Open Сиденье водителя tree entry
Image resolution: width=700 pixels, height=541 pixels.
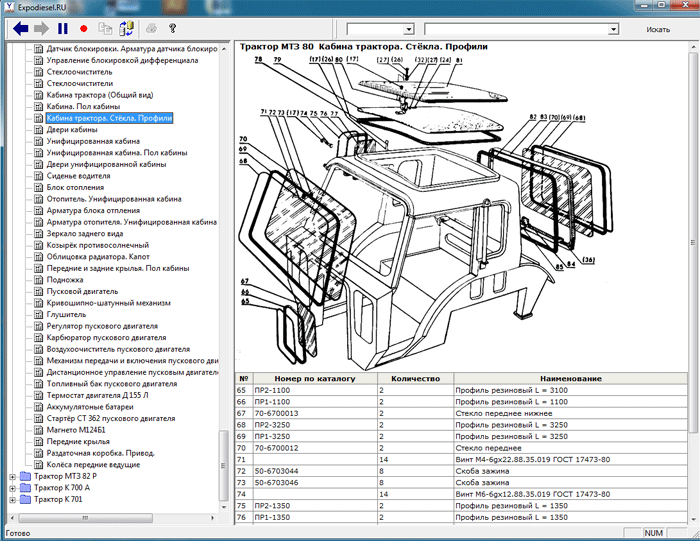pos(78,176)
